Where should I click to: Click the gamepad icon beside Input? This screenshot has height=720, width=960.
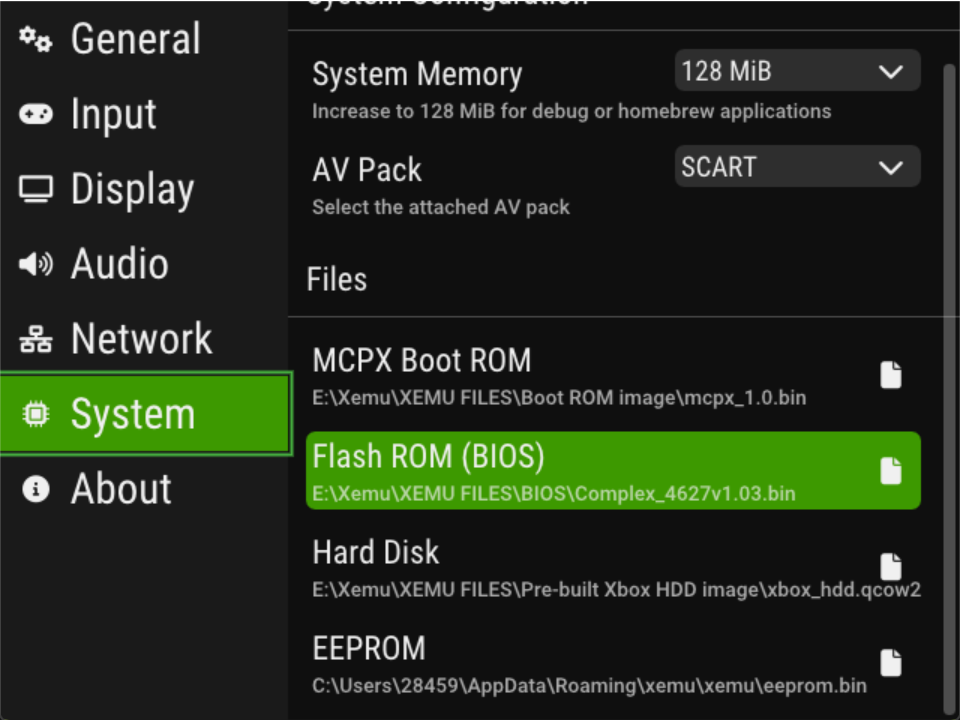click(x=36, y=114)
